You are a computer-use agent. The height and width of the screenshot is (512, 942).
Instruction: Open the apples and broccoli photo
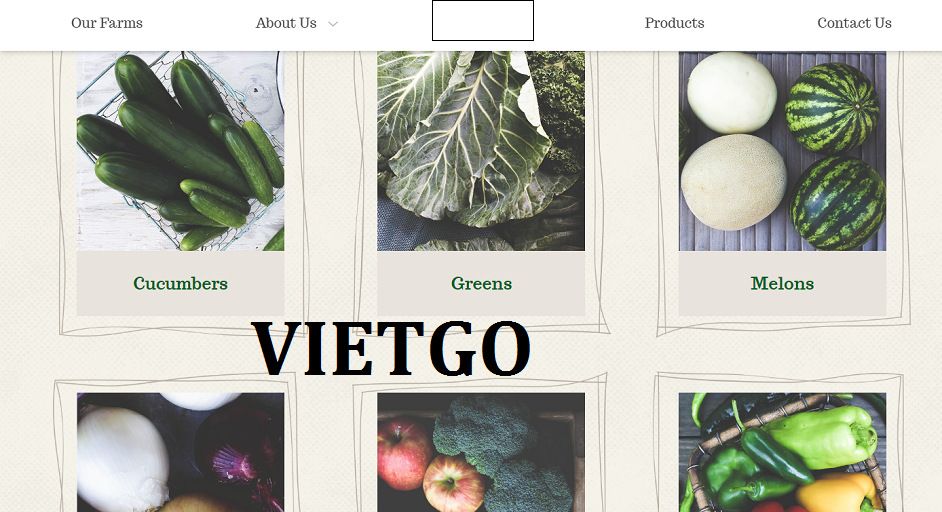481,453
